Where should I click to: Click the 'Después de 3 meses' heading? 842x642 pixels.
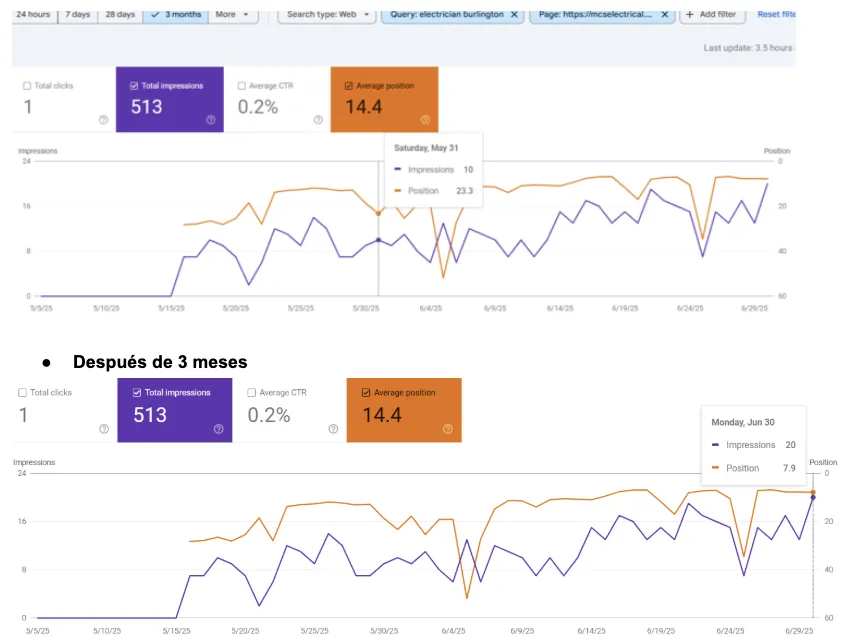click(x=160, y=362)
